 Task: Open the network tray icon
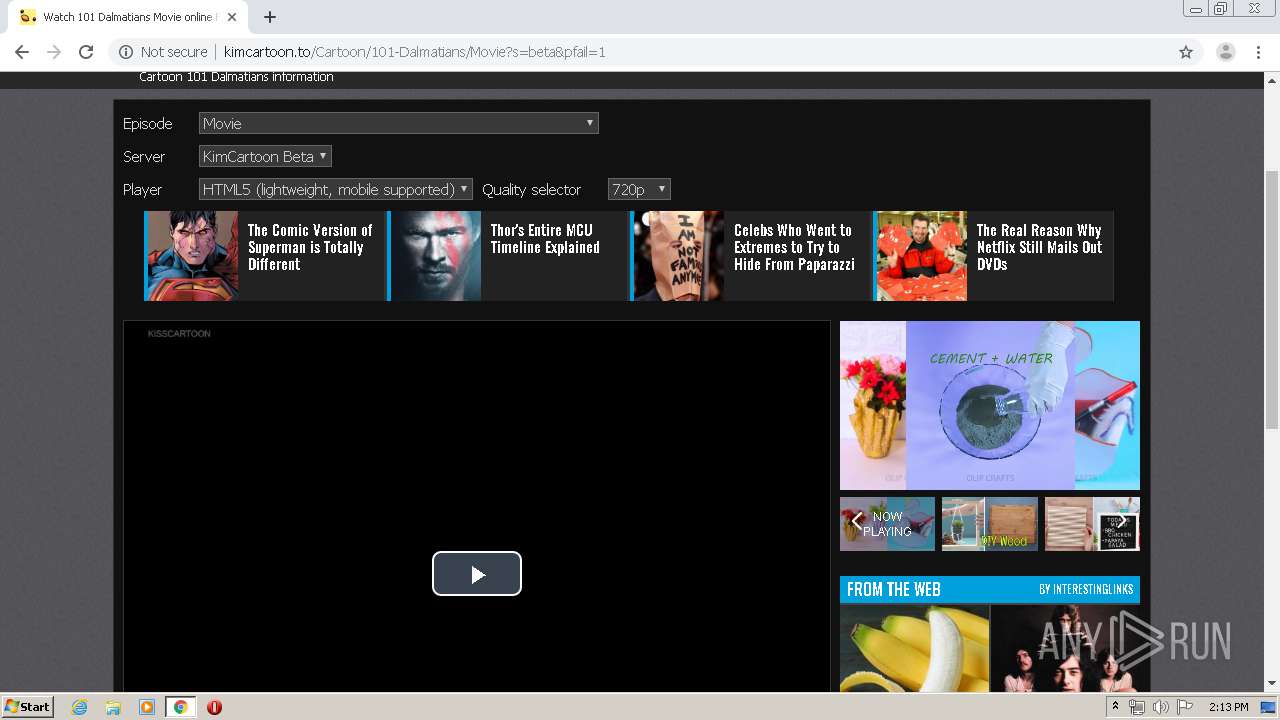(x=1137, y=707)
